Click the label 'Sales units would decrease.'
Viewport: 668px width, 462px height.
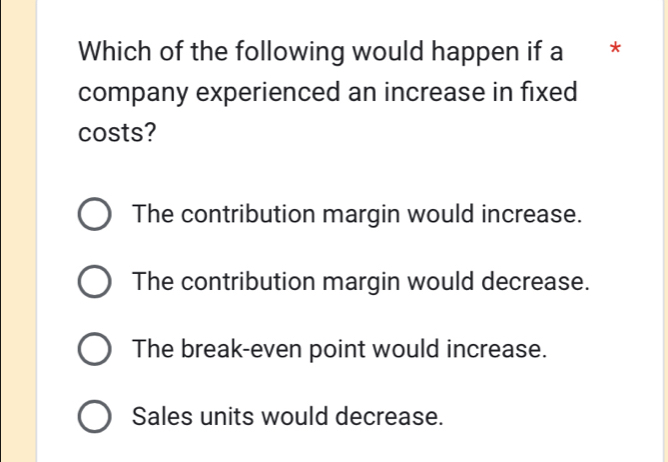click(287, 416)
